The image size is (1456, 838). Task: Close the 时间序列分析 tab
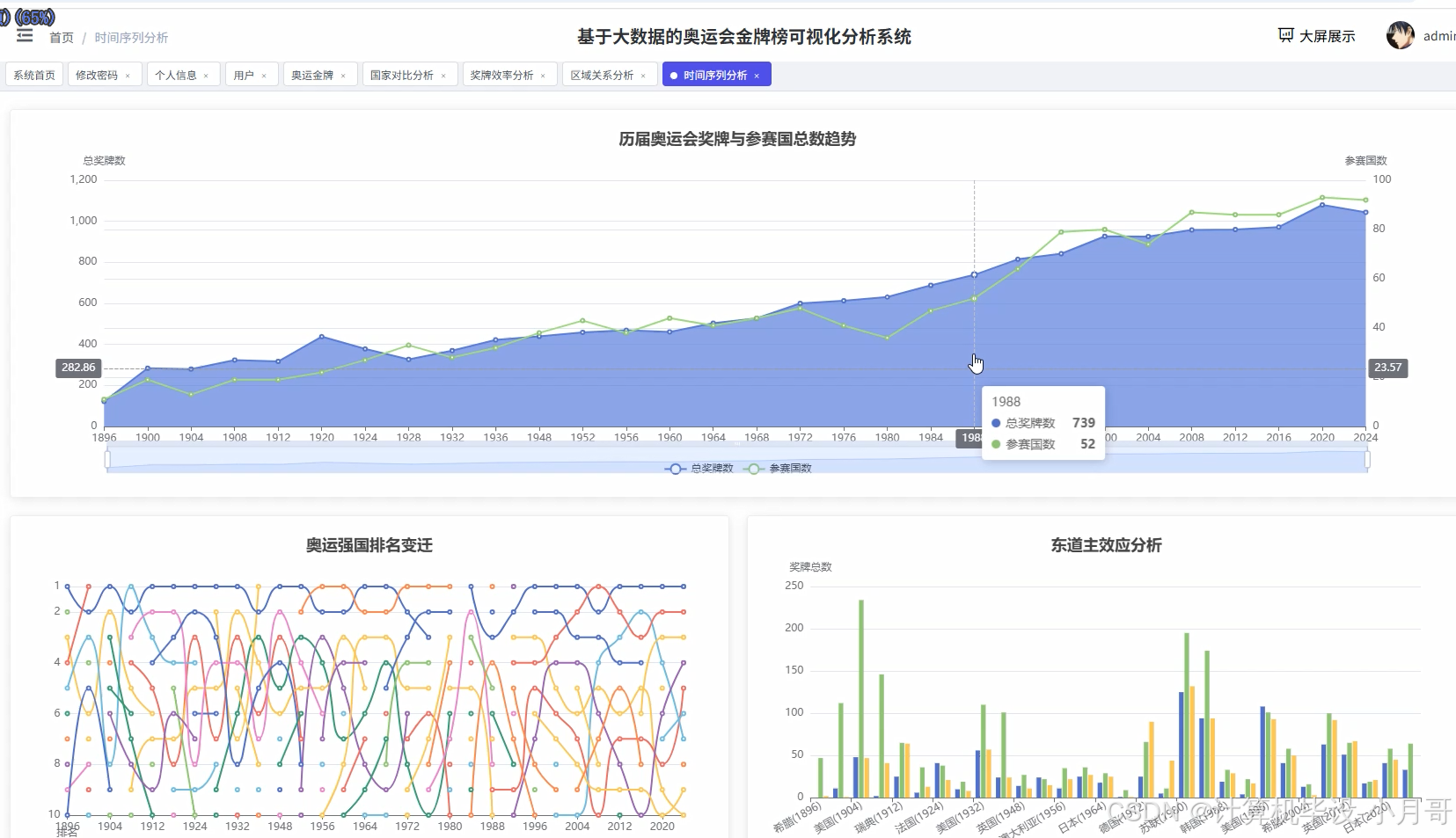point(757,76)
